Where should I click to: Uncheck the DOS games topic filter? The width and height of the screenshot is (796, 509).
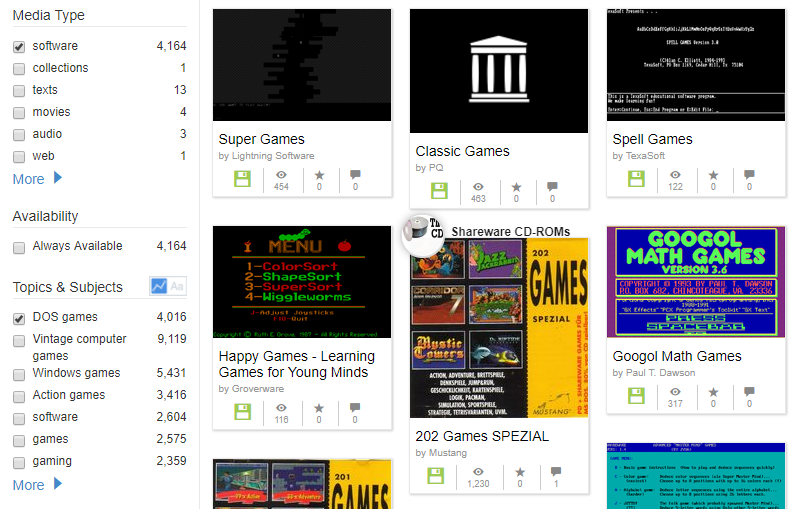pyautogui.click(x=19, y=318)
